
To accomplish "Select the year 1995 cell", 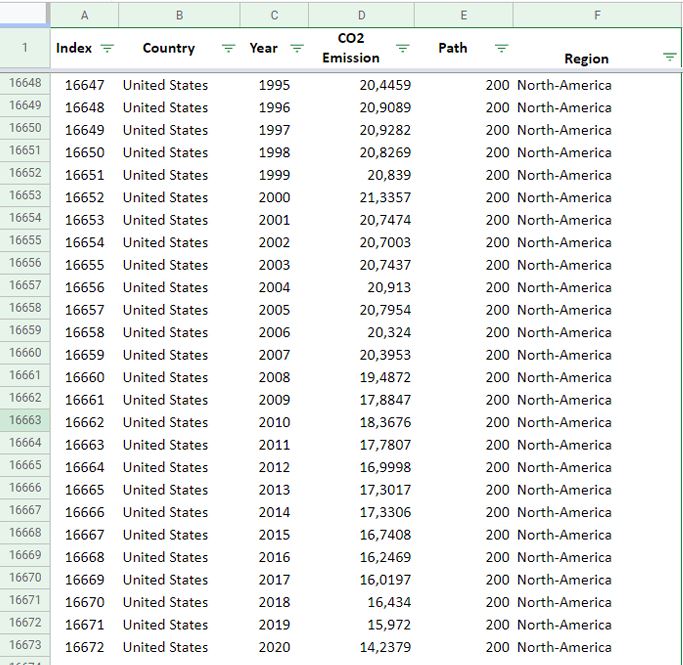I will click(274, 85).
